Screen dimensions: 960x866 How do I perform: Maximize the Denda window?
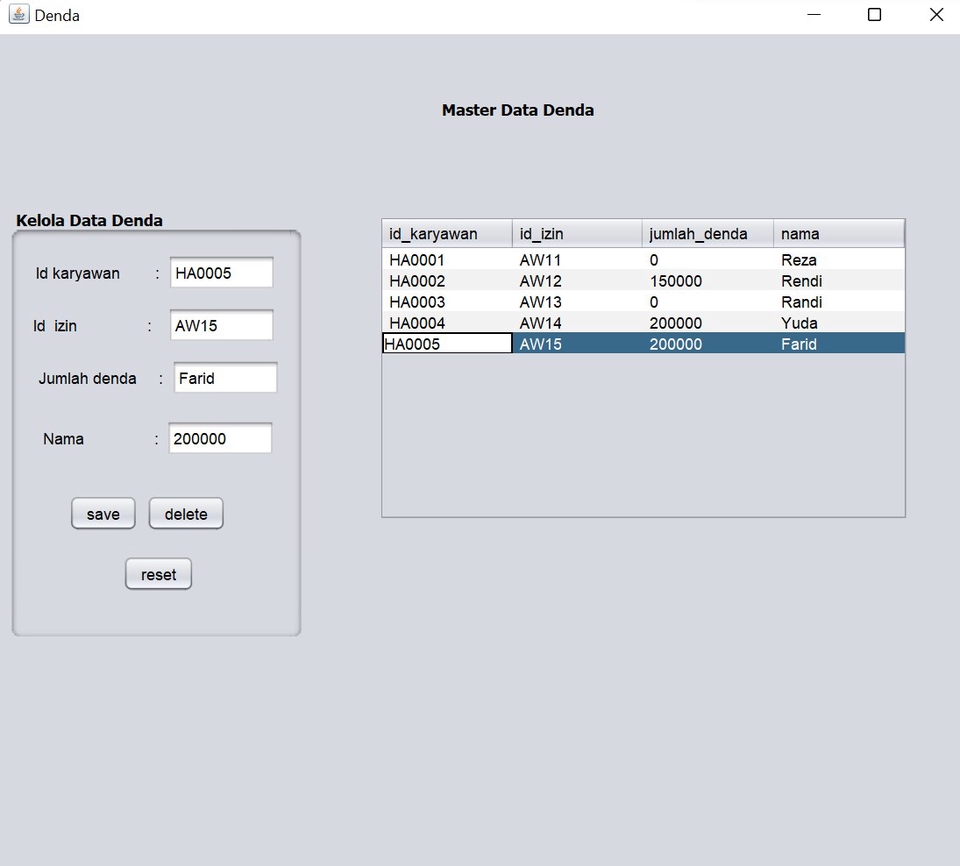(874, 15)
